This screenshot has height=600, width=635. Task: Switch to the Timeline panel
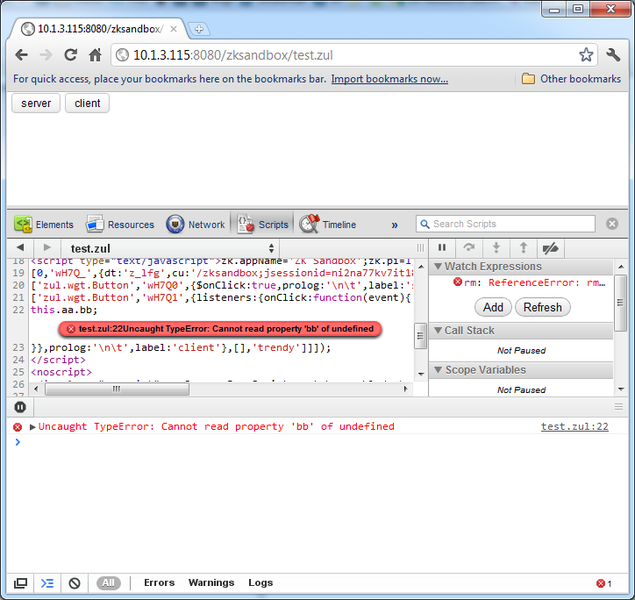coord(328,224)
